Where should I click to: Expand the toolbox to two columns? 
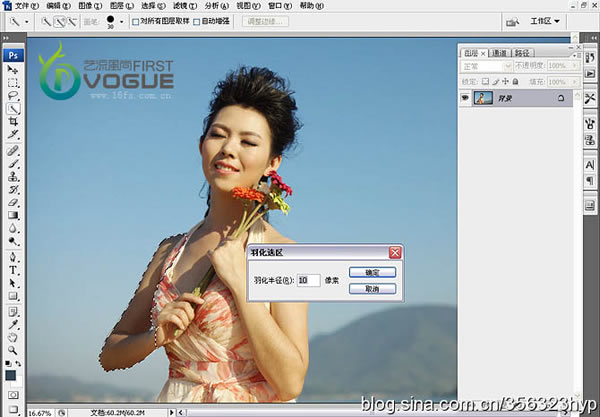pos(6,38)
